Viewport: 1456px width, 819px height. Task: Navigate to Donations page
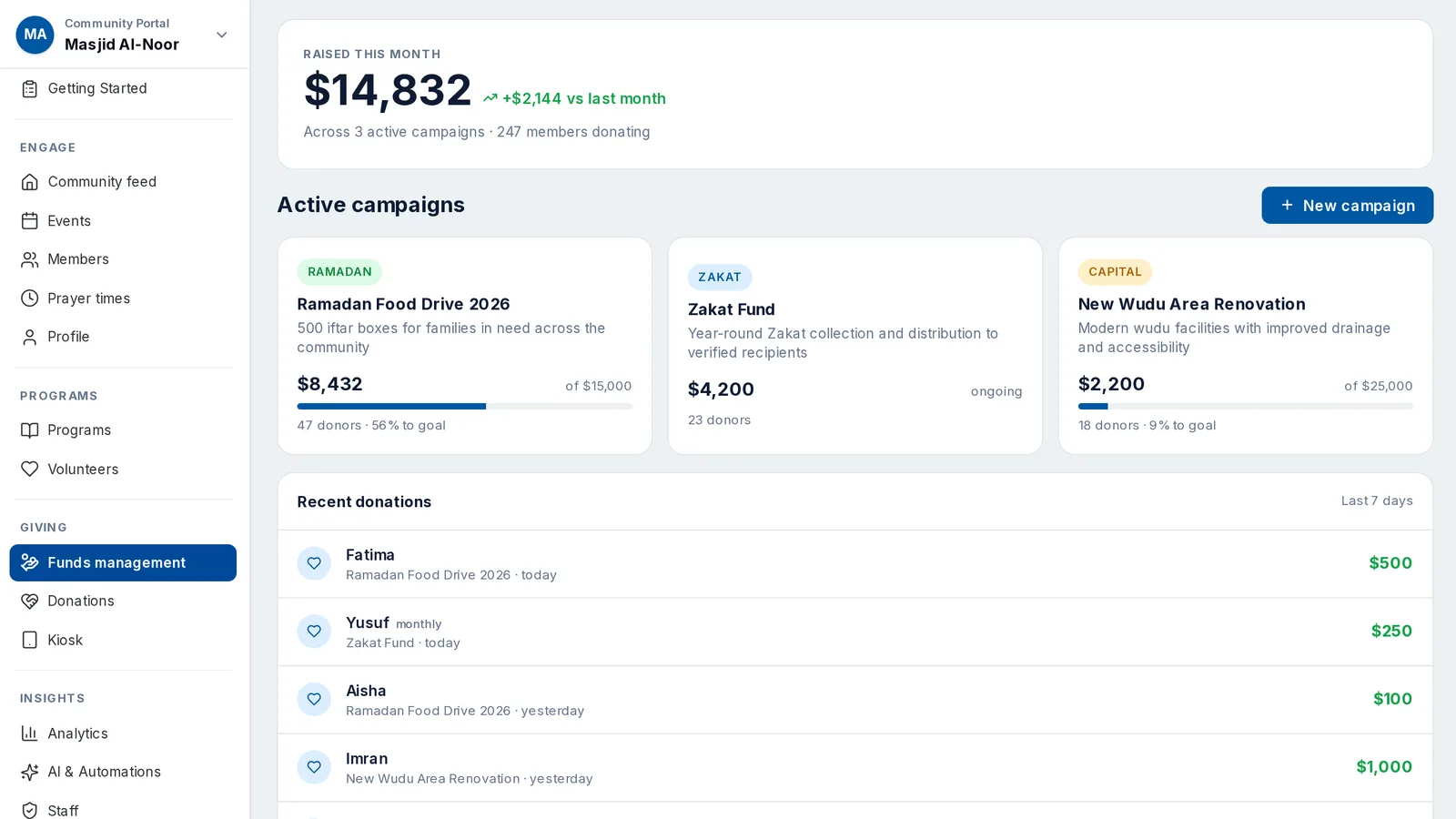[x=123, y=602]
